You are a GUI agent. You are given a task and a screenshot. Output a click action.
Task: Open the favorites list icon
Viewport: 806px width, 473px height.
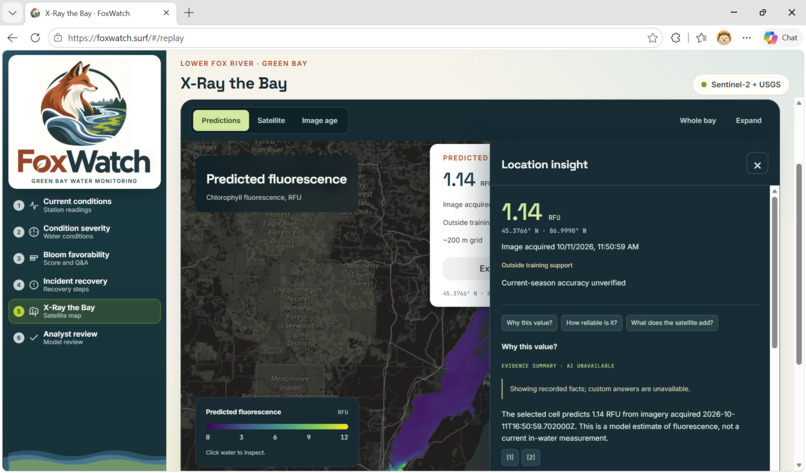[x=701, y=38]
